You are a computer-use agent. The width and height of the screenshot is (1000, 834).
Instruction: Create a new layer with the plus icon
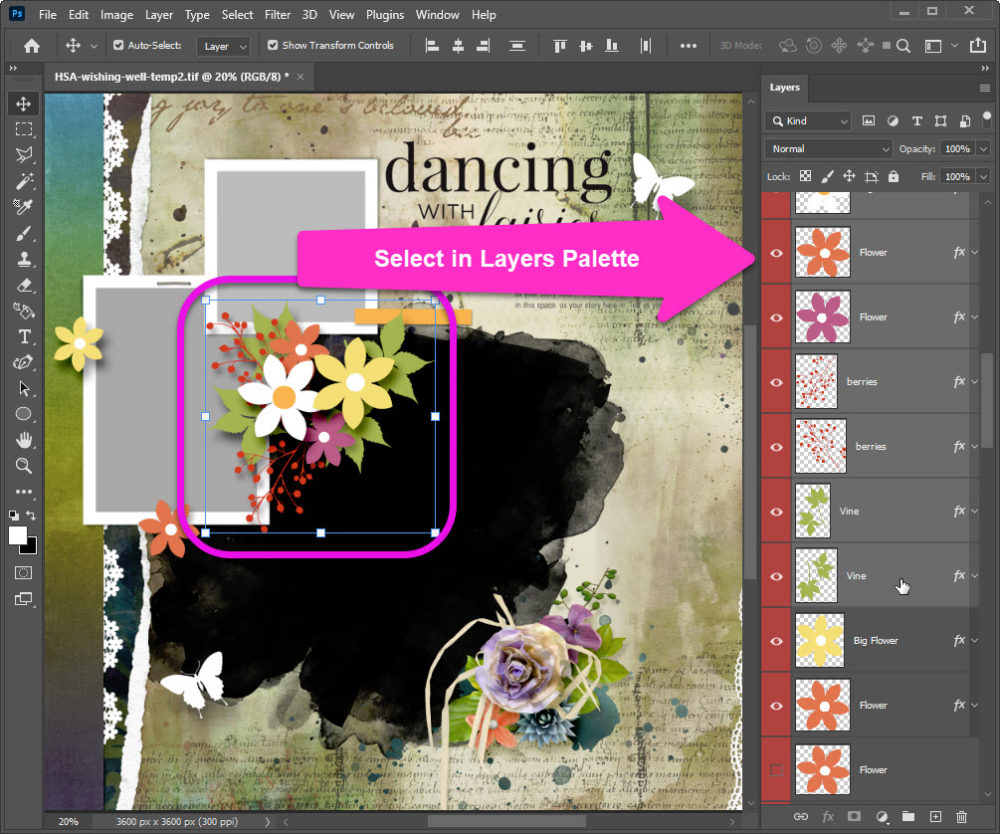[x=935, y=817]
